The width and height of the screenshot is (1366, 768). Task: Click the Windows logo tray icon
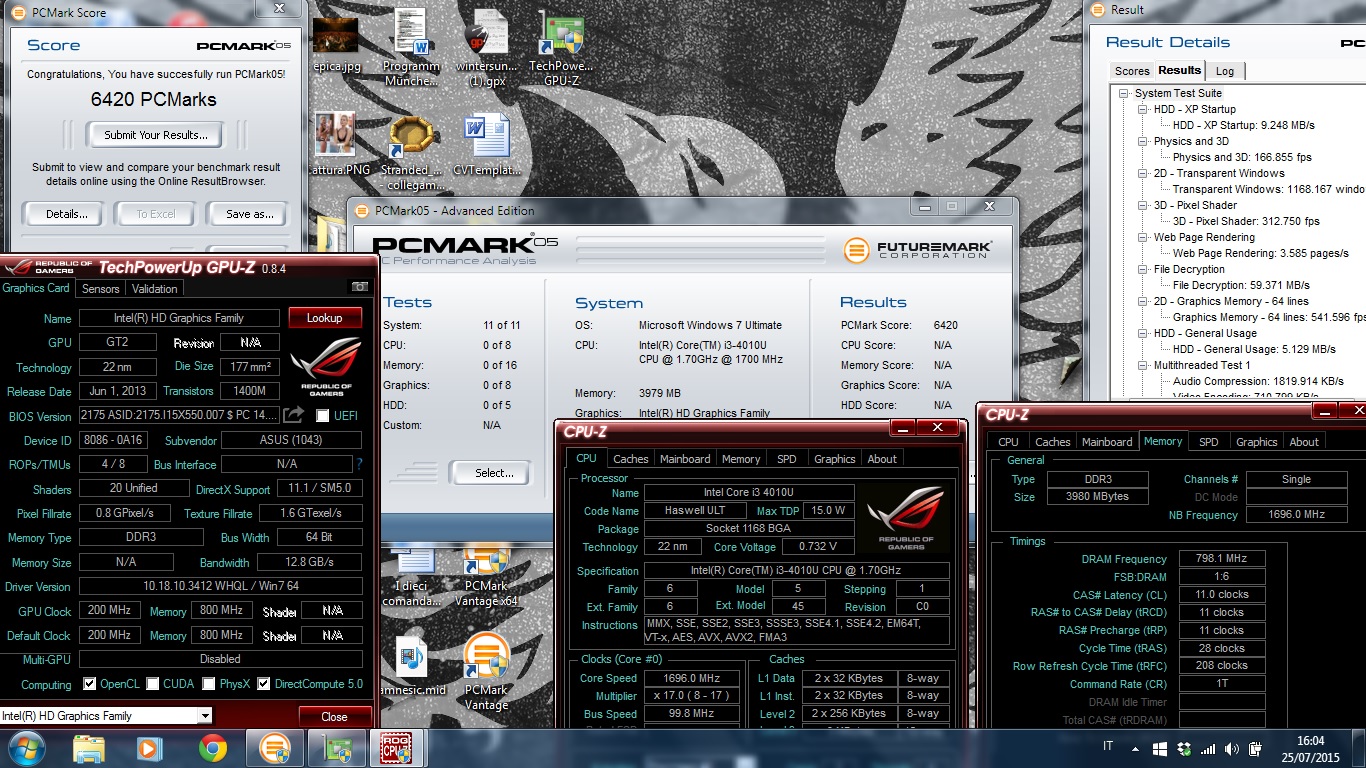[1160, 749]
